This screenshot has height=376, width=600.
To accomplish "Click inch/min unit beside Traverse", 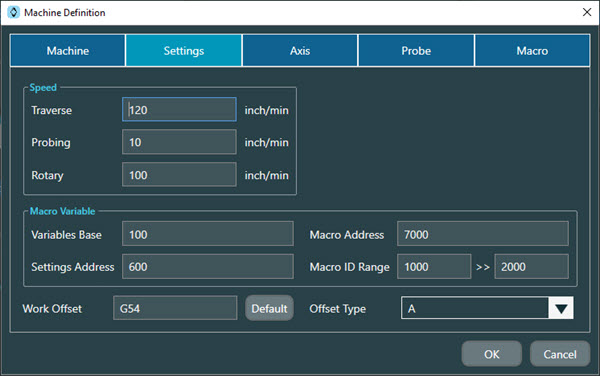I will [266, 110].
